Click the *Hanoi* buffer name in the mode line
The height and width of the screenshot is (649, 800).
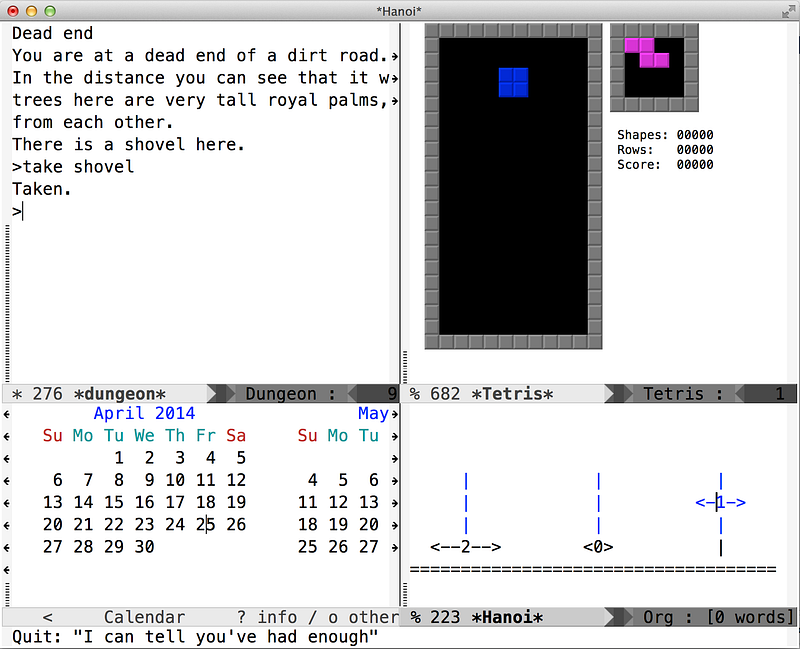point(508,617)
